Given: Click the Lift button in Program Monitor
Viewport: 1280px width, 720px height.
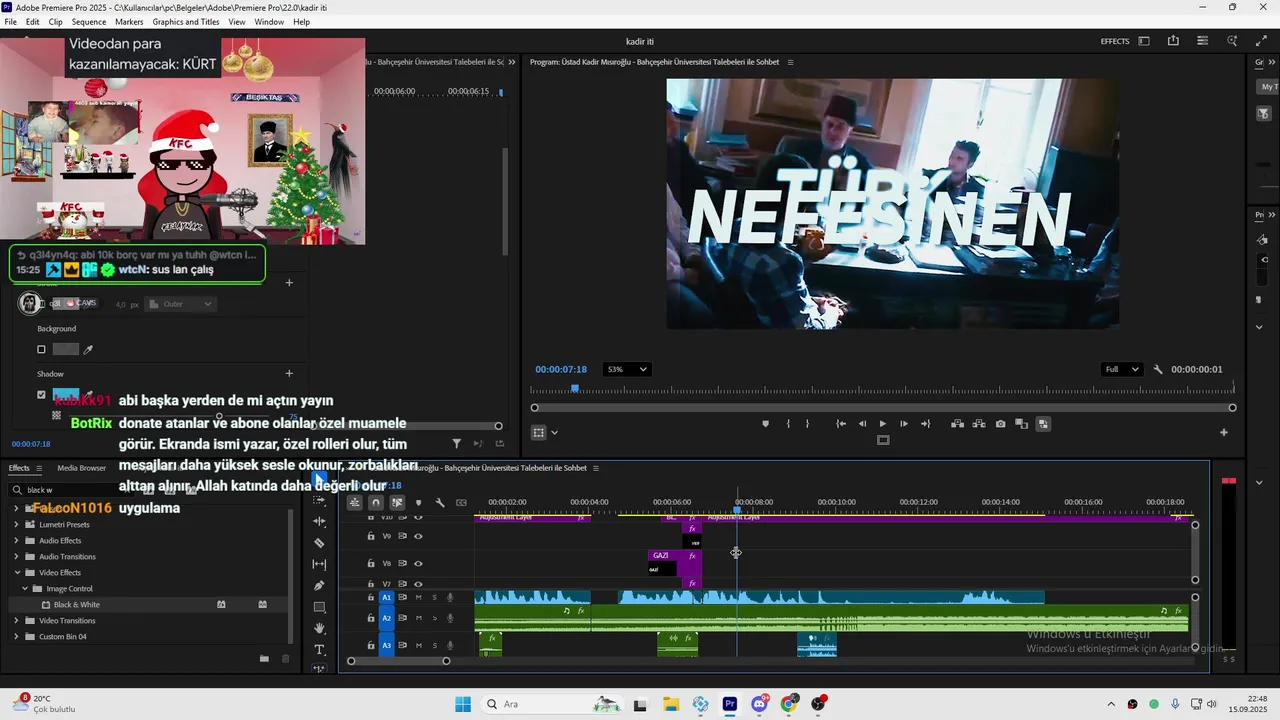Looking at the screenshot, I should click(957, 424).
